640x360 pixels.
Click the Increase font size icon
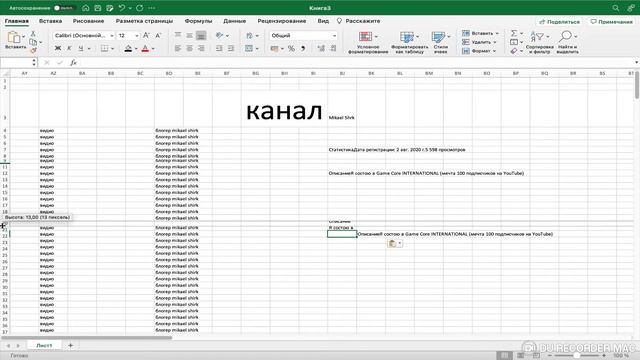(146, 36)
